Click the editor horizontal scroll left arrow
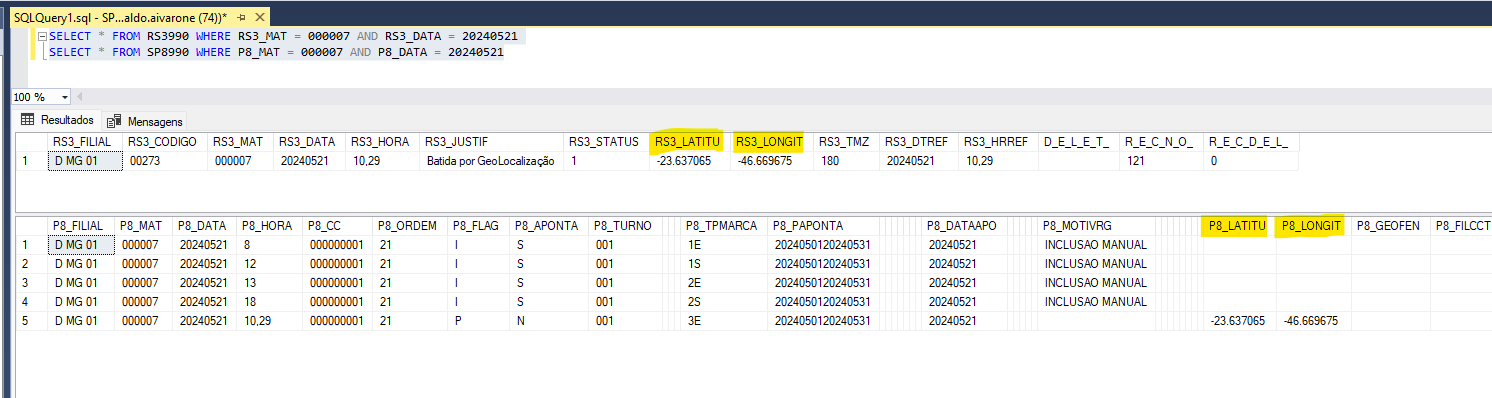Screen dimensions: 1492x398 80,97
